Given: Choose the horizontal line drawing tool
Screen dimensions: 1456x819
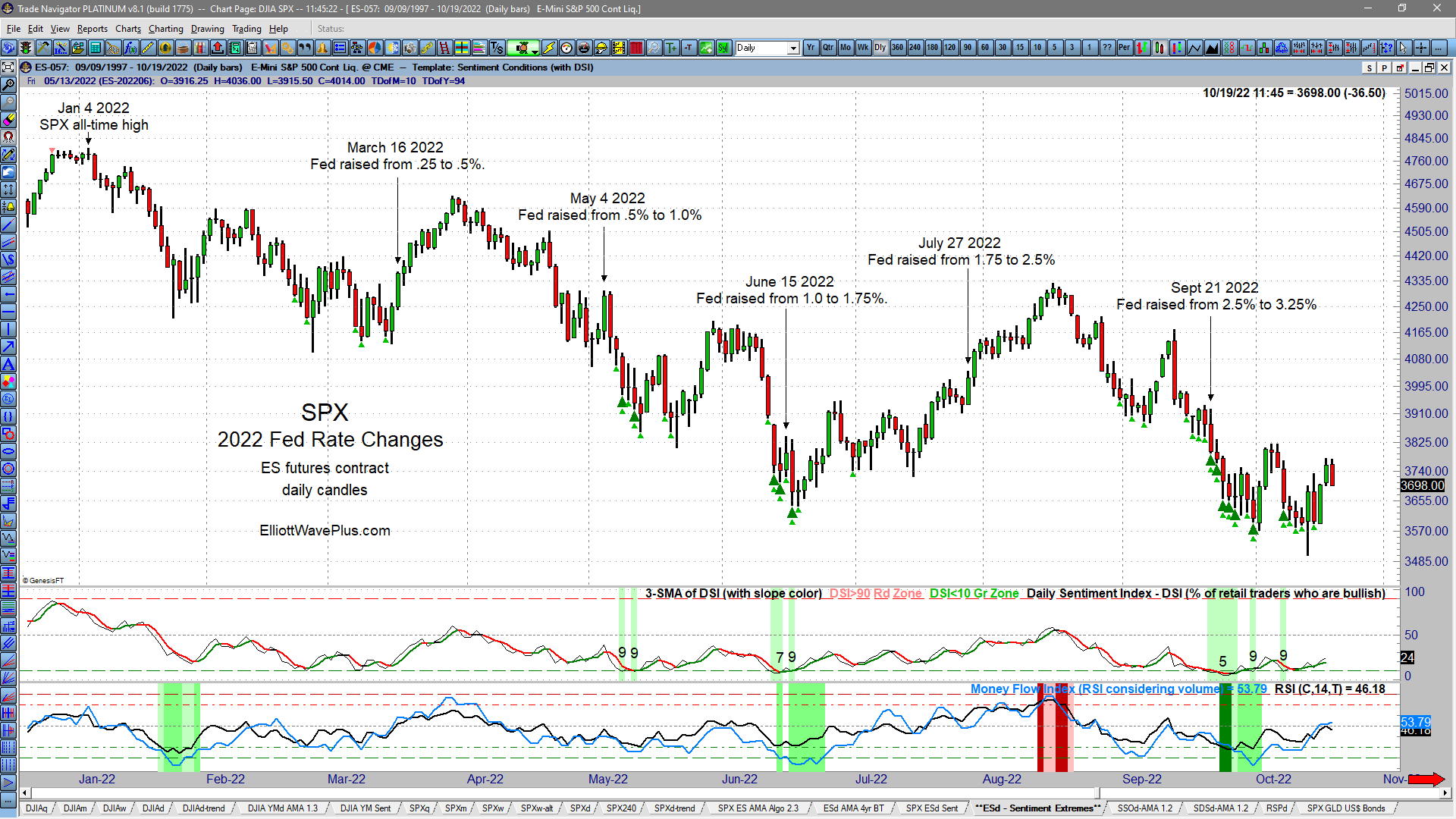Looking at the screenshot, I should point(8,312).
